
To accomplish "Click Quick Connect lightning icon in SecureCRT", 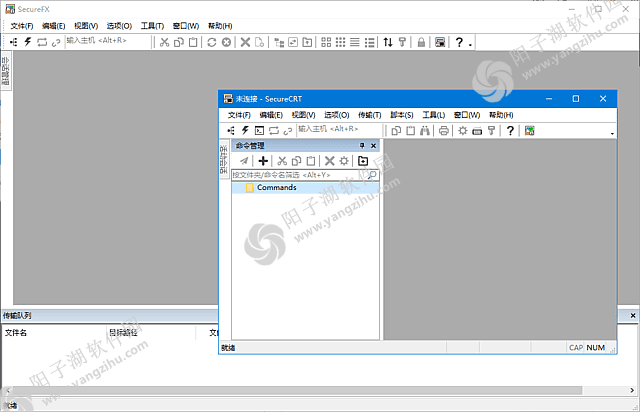I will tap(245, 131).
